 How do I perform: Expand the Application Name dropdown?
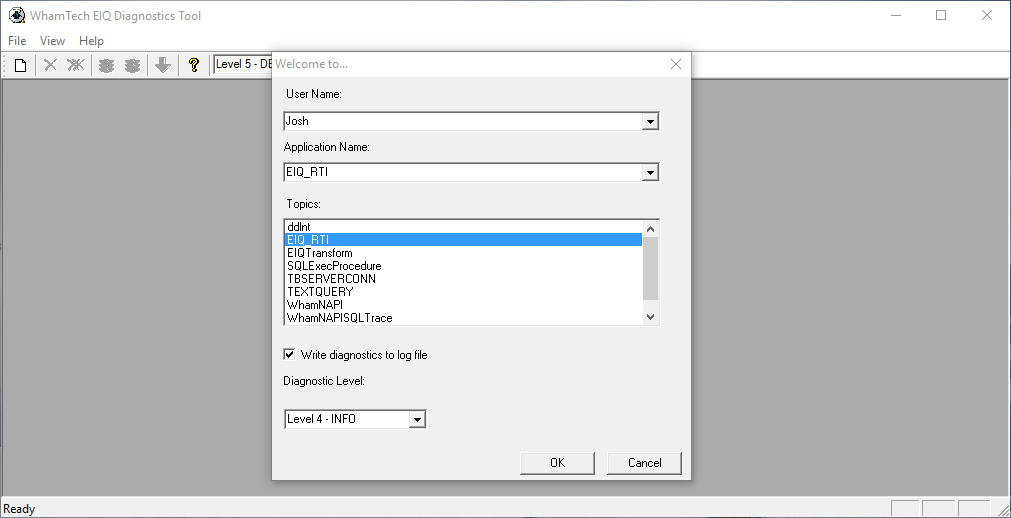[x=650, y=173]
